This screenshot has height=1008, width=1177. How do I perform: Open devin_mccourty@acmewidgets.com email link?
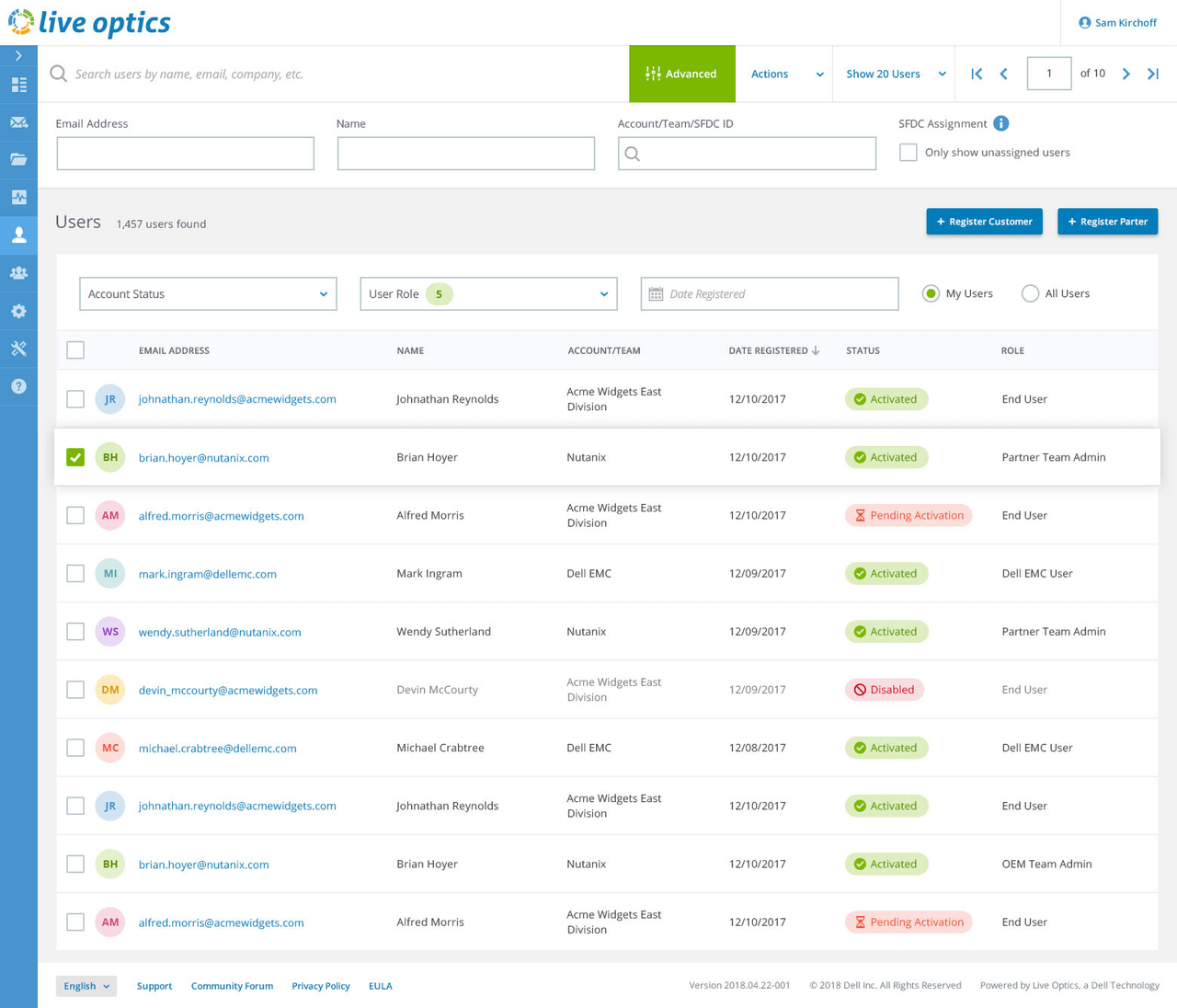228,690
